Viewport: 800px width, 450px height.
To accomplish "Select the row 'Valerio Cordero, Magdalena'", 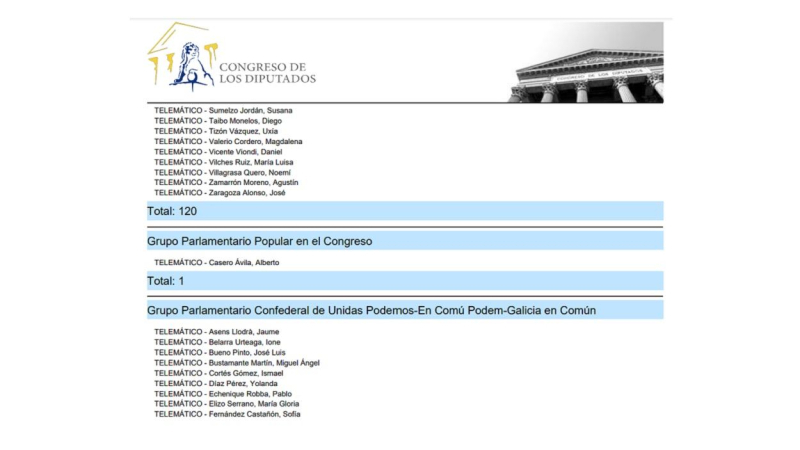I will click(229, 141).
